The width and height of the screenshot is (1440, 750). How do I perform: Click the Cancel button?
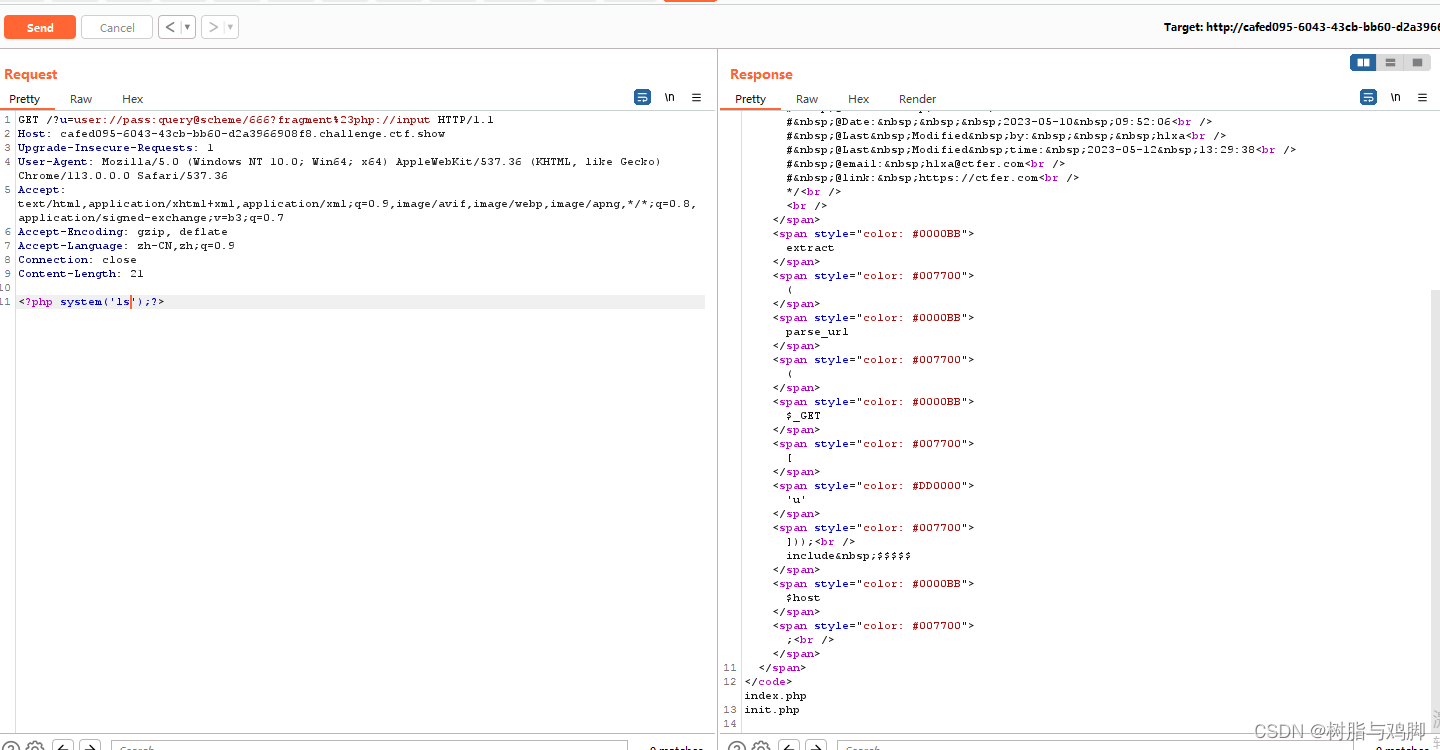[x=117, y=28]
